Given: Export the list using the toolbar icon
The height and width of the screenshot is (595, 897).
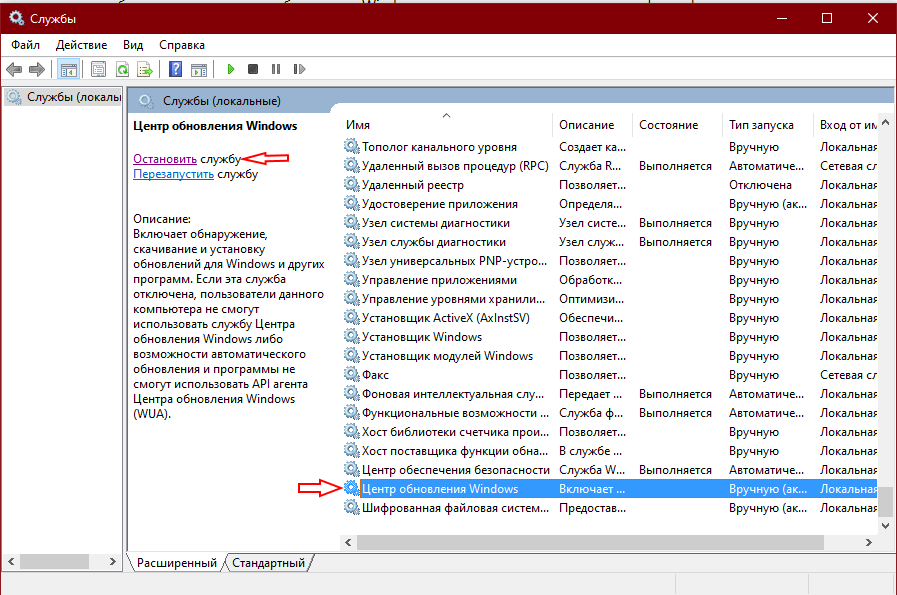Looking at the screenshot, I should (x=145, y=69).
